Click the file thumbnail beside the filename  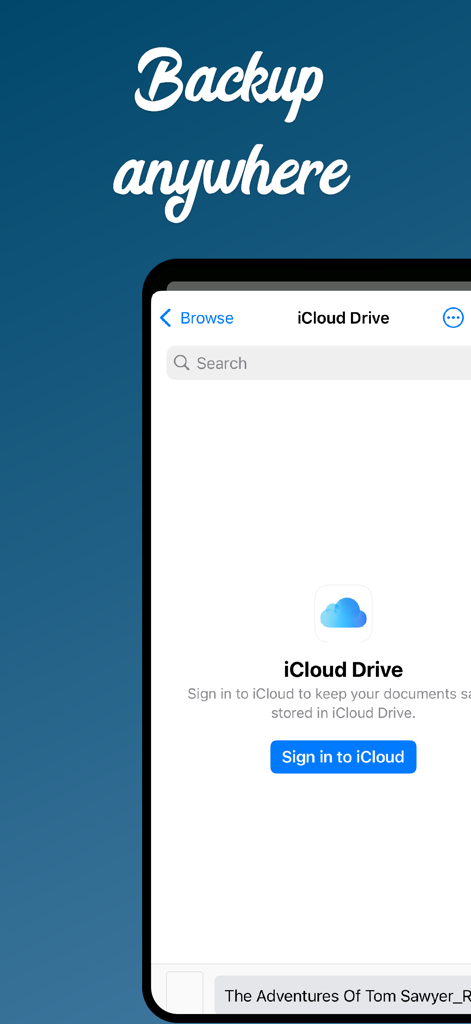[x=184, y=993]
